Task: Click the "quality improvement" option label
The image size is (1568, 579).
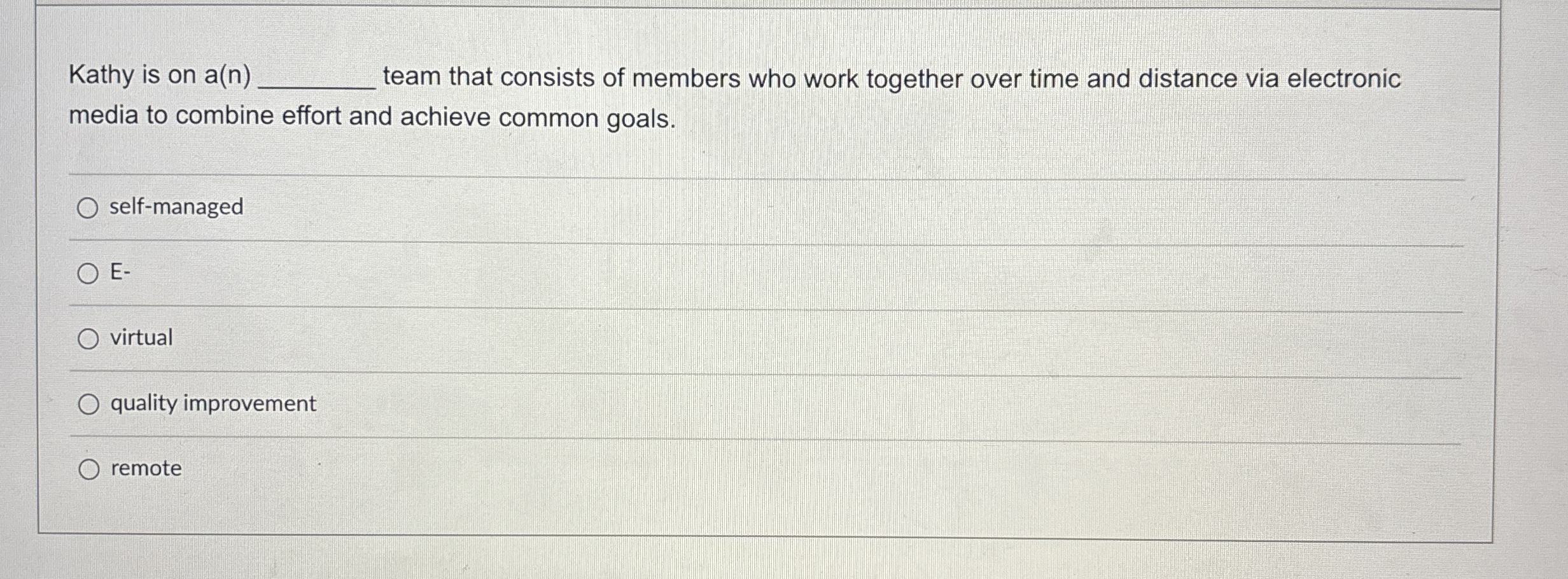Action: point(213,403)
